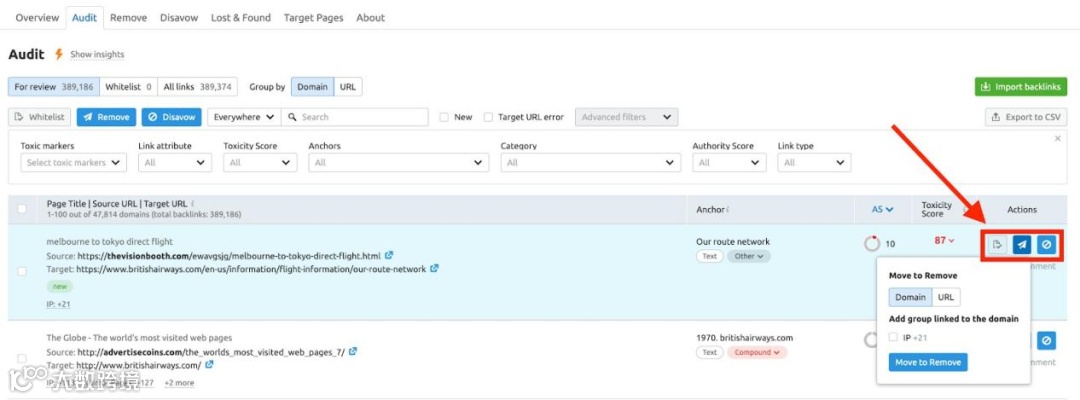Open Toxic markers dropdown
Viewport: 1080px width, 400px height.
[x=73, y=162]
